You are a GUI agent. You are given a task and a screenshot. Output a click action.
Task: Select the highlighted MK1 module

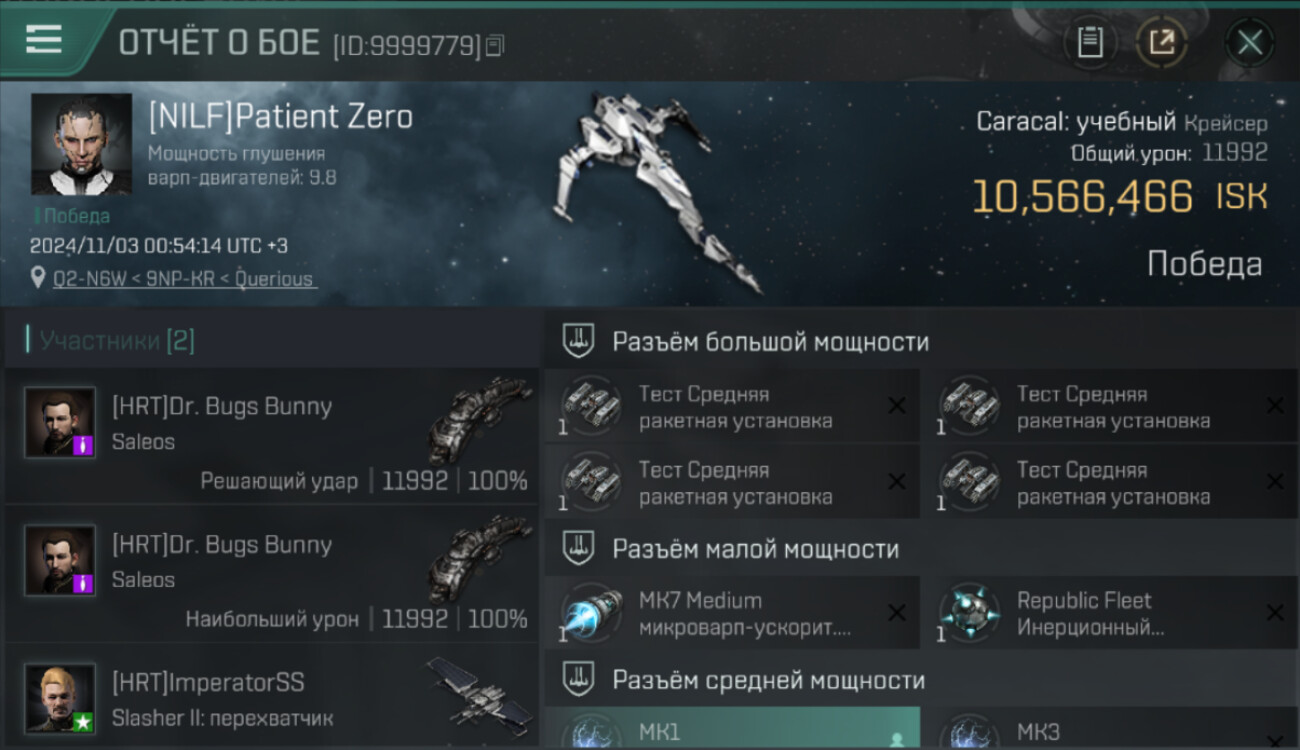point(732,728)
